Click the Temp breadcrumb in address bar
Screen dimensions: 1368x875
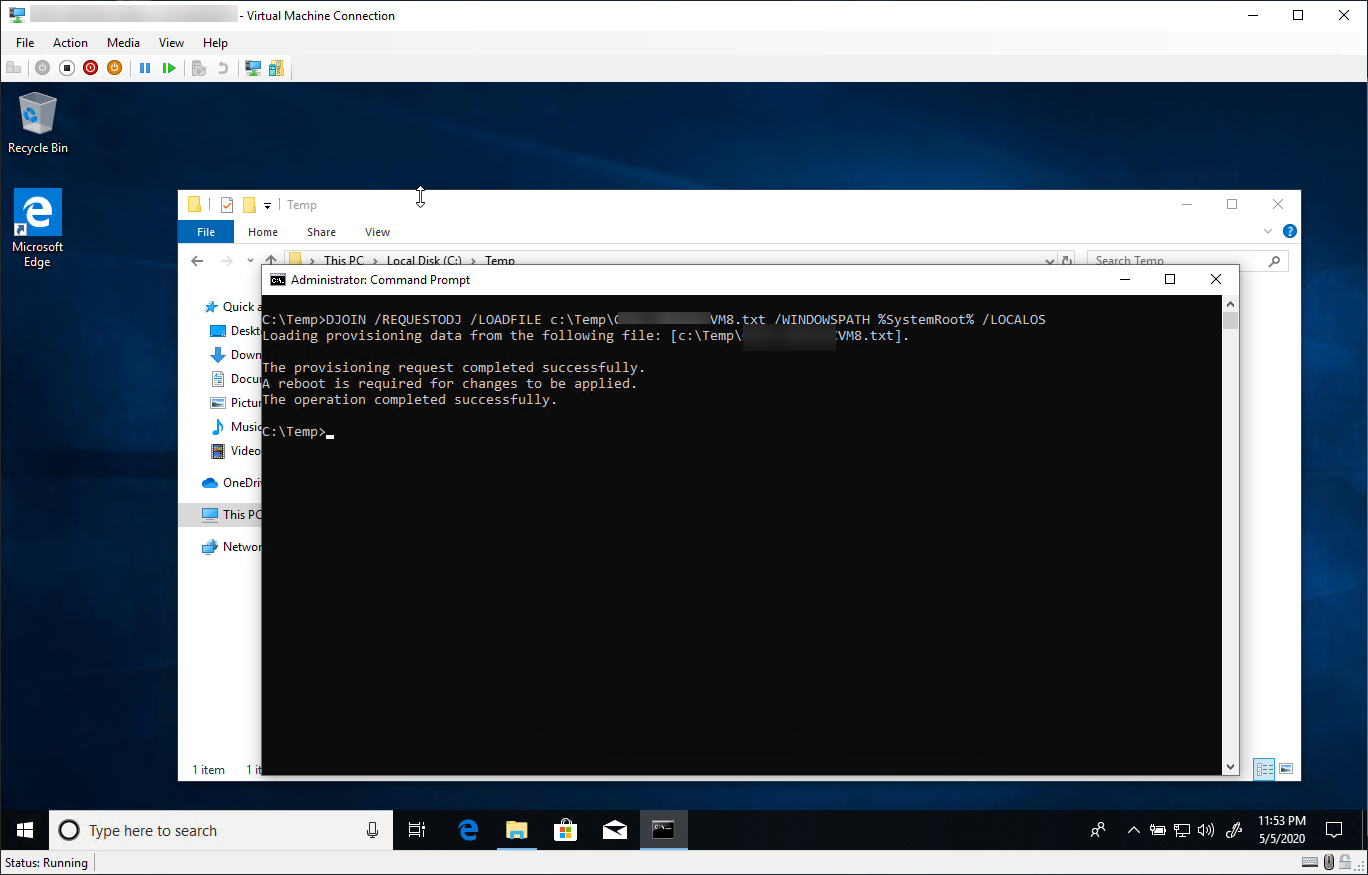(x=500, y=261)
